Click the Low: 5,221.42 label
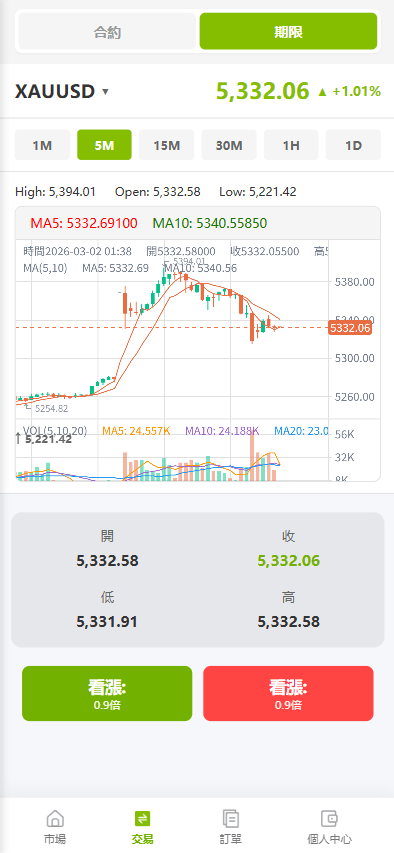 (258, 191)
